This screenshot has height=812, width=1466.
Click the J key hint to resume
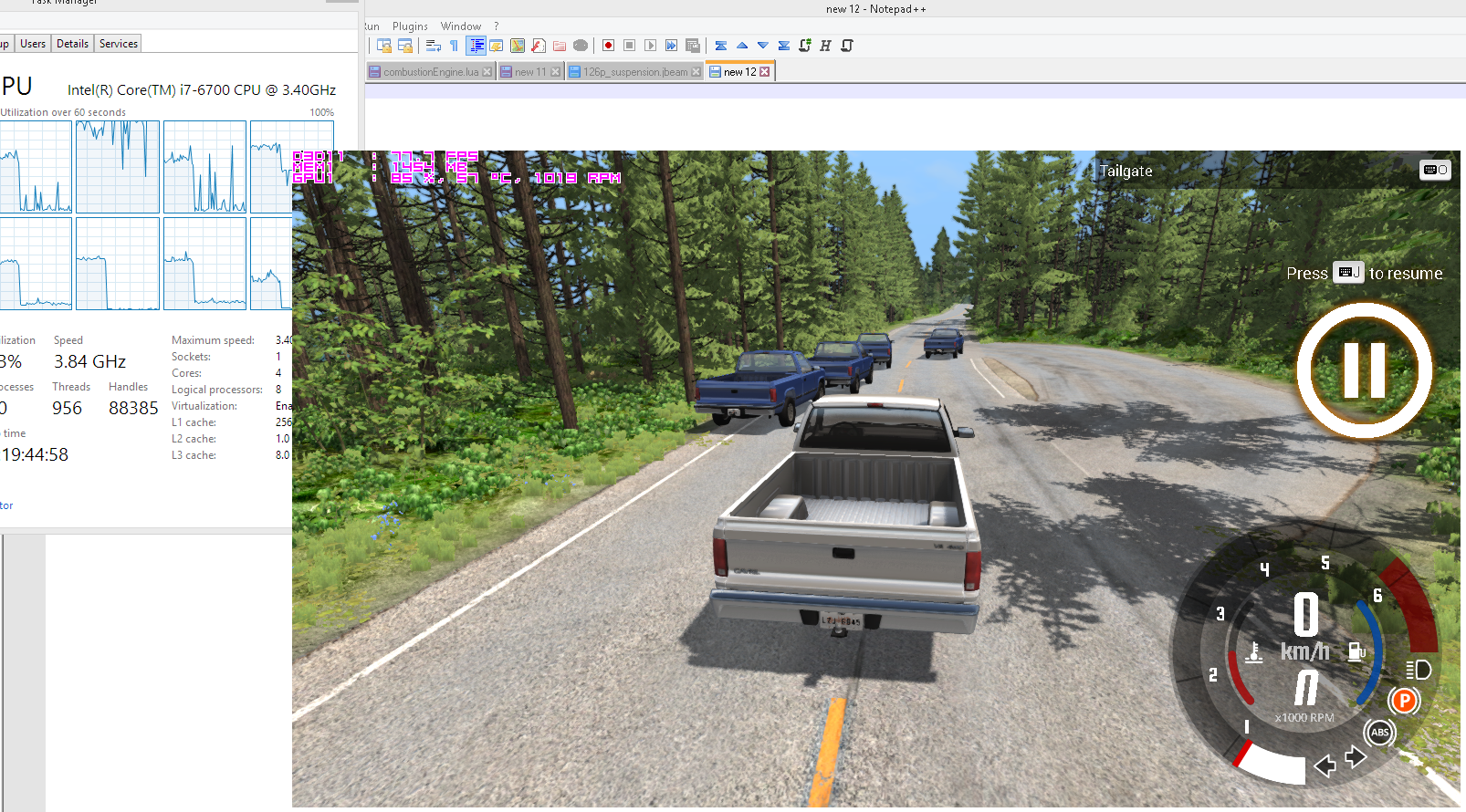1348,273
